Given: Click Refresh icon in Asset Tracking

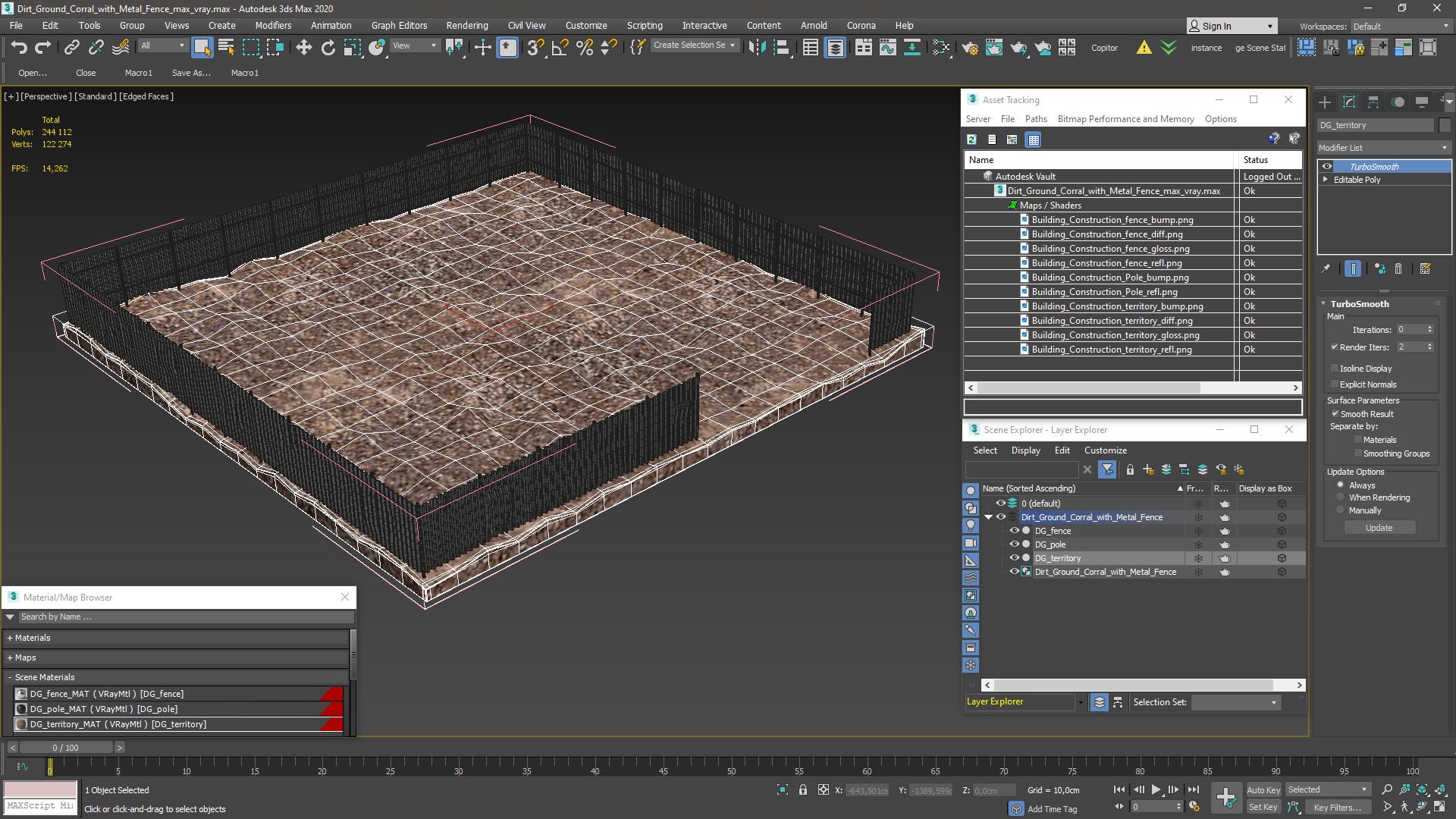Looking at the screenshot, I should click(971, 140).
